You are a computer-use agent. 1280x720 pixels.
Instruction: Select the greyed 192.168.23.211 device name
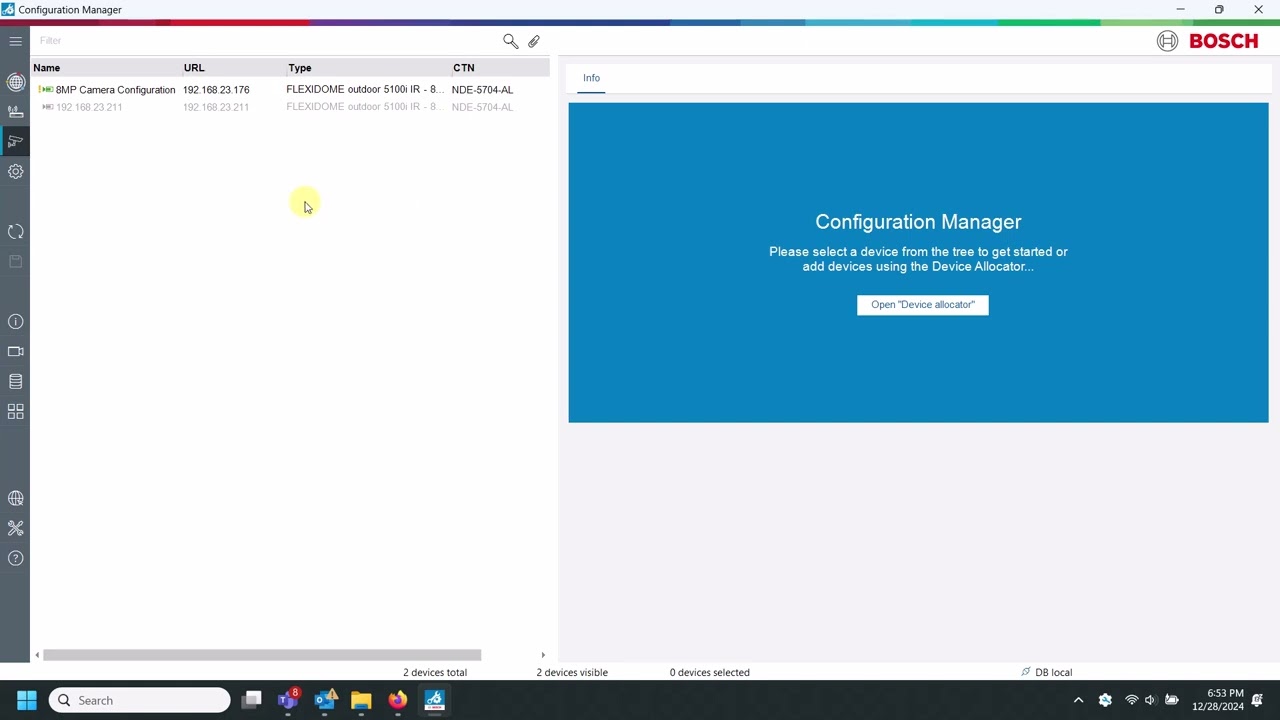(x=89, y=107)
